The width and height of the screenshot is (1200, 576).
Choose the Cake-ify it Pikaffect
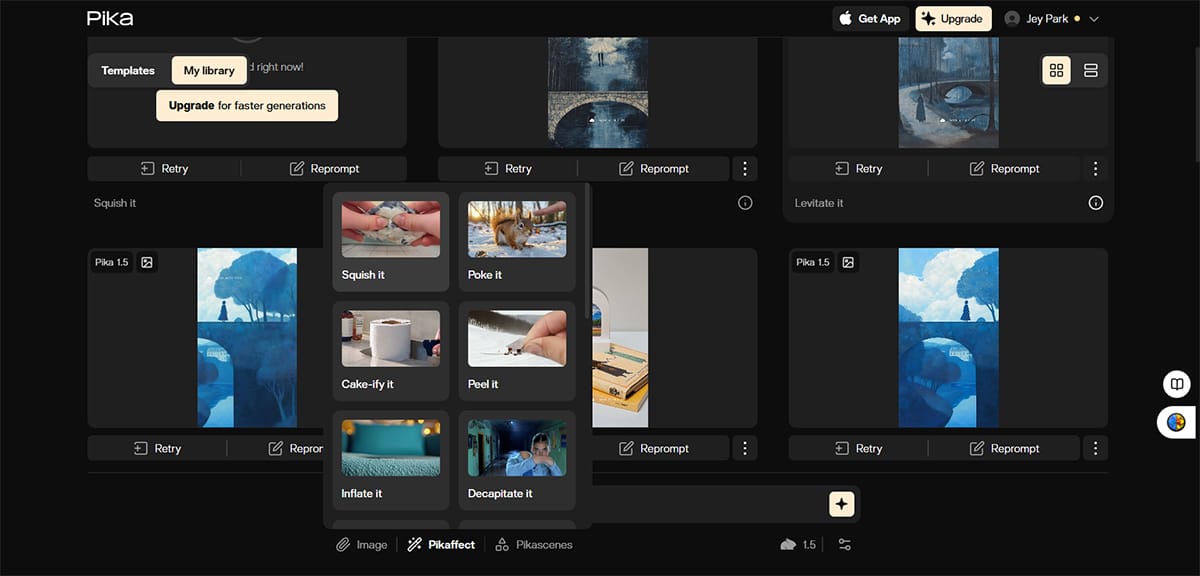pos(391,351)
